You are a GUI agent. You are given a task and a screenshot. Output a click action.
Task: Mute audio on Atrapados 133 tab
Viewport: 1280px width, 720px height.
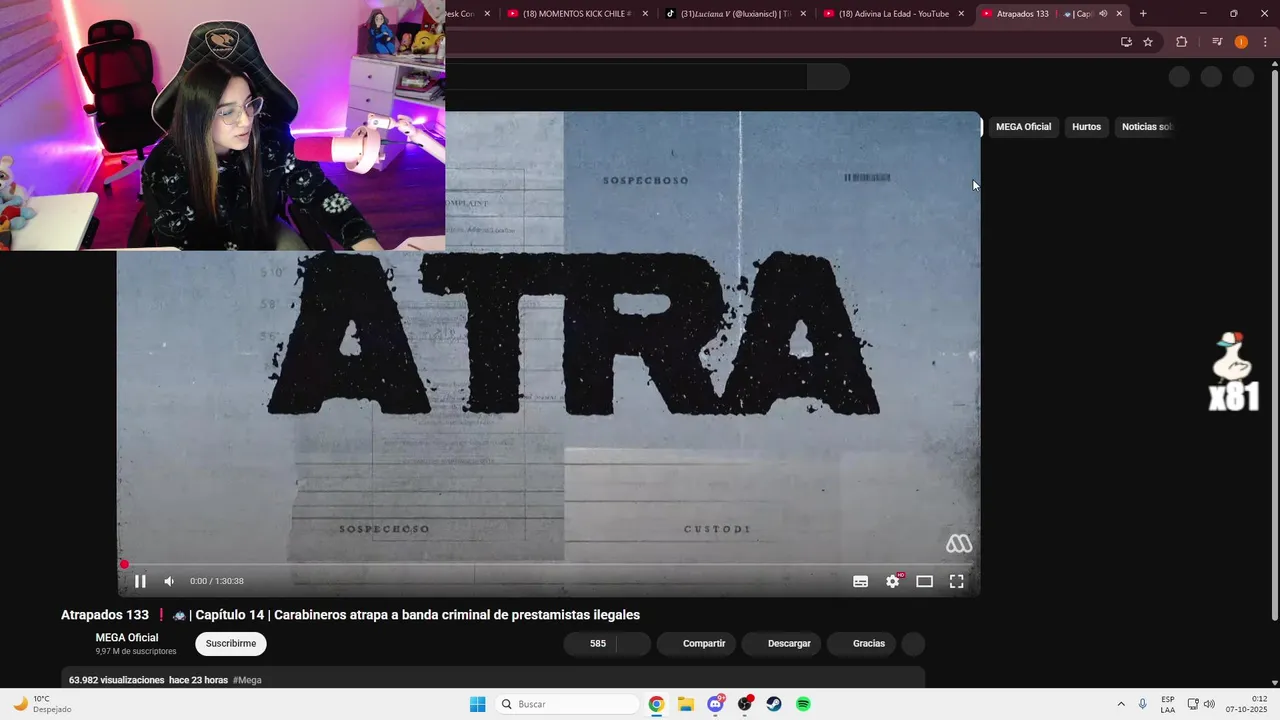1103,14
